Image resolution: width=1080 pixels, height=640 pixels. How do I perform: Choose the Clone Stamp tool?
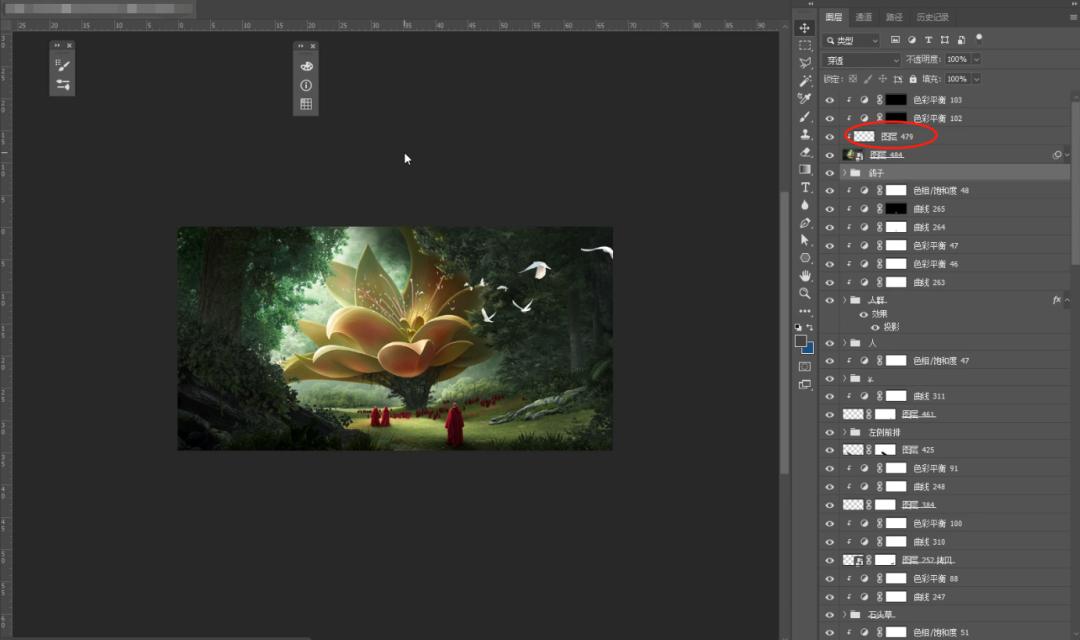click(x=805, y=134)
